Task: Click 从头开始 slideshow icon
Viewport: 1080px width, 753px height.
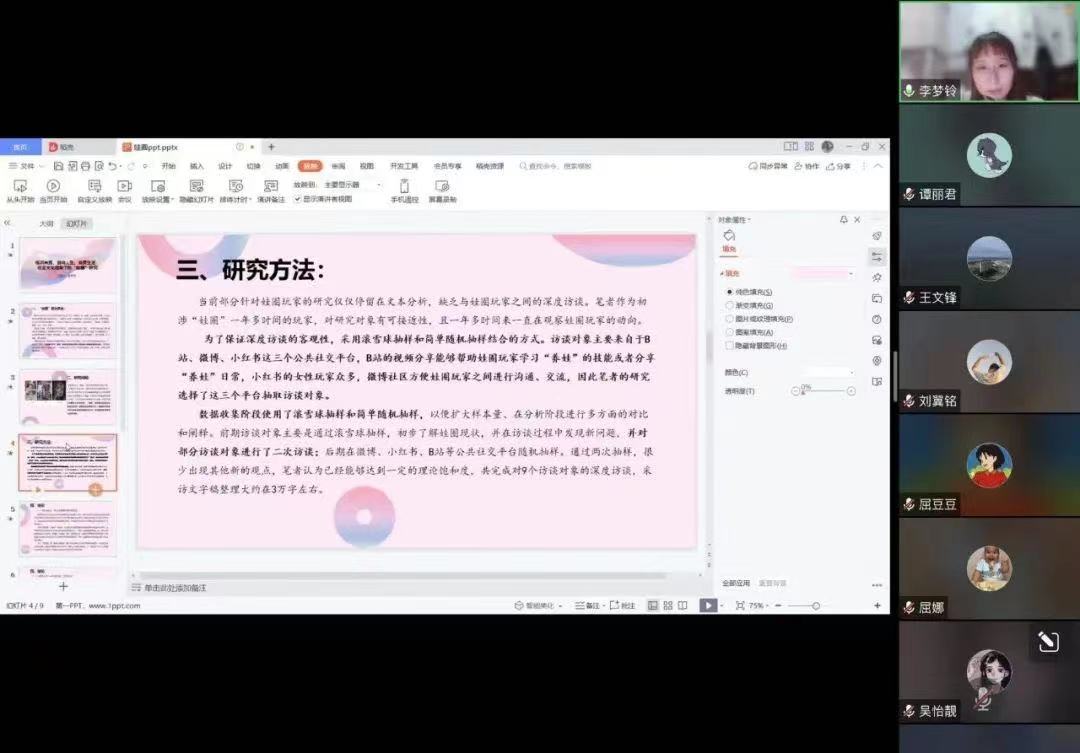Action: click(17, 186)
